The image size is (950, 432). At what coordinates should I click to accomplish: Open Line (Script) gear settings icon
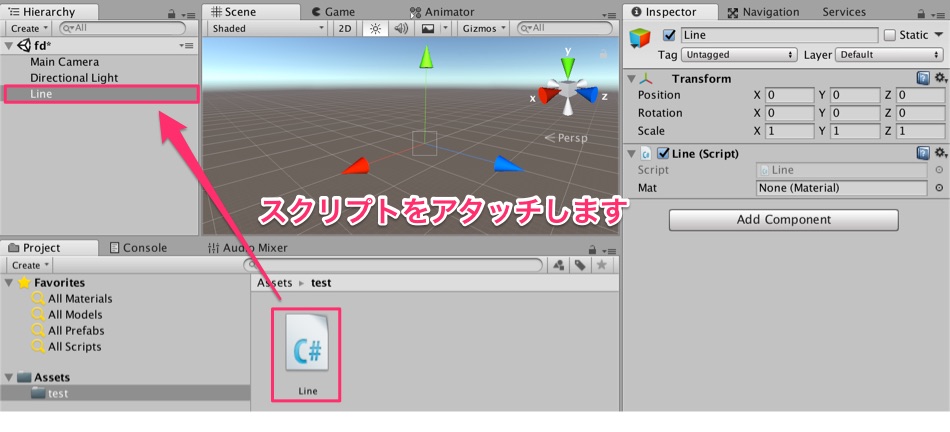tap(940, 153)
